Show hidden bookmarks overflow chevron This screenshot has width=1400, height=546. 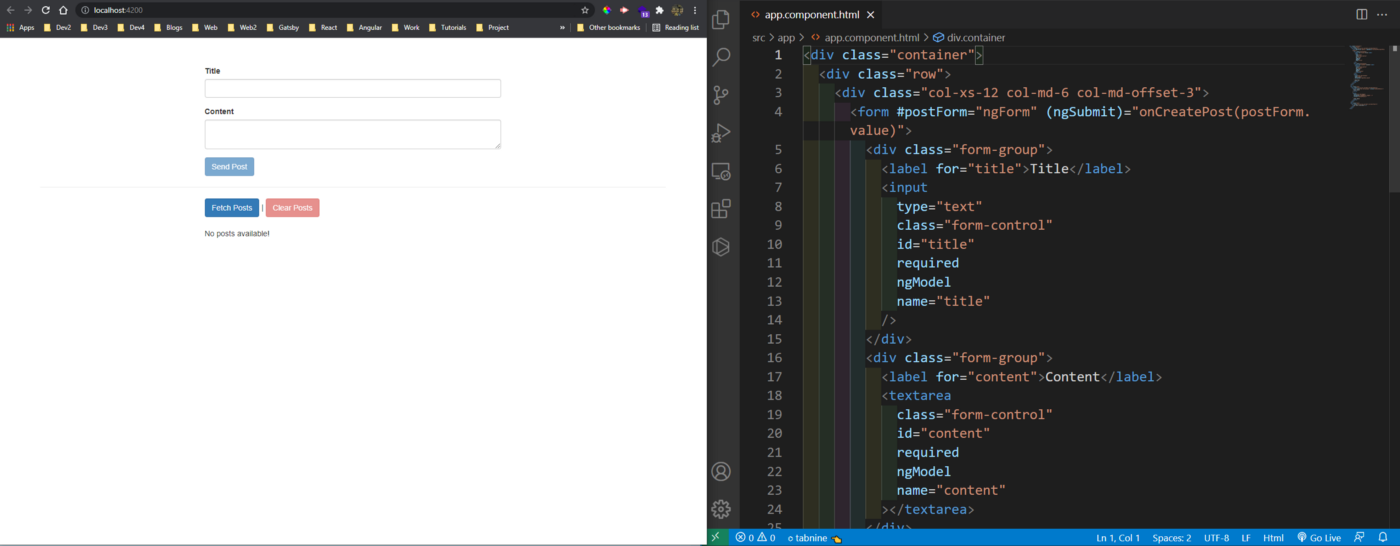562,27
